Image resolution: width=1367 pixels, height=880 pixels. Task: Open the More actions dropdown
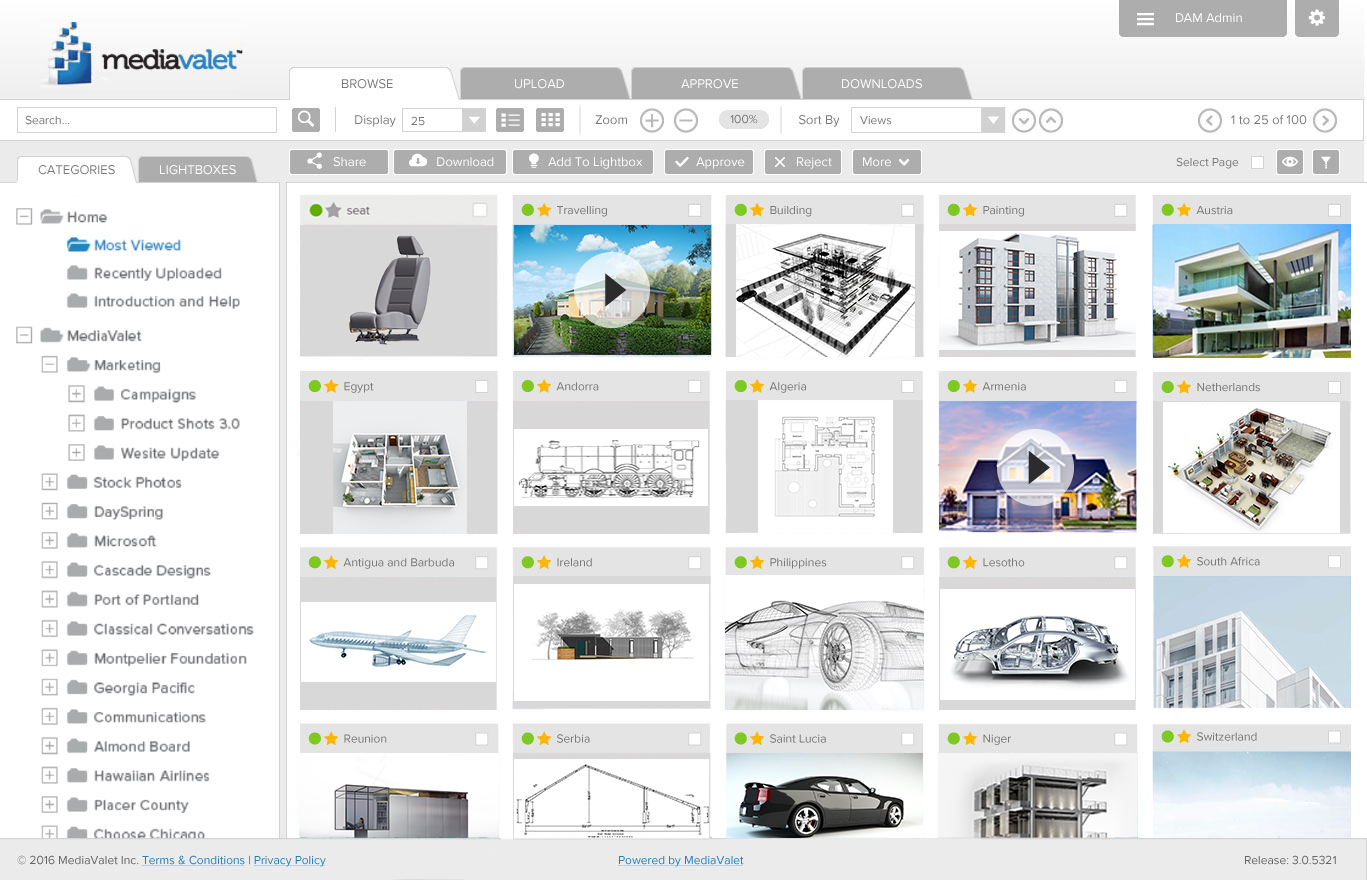(886, 162)
